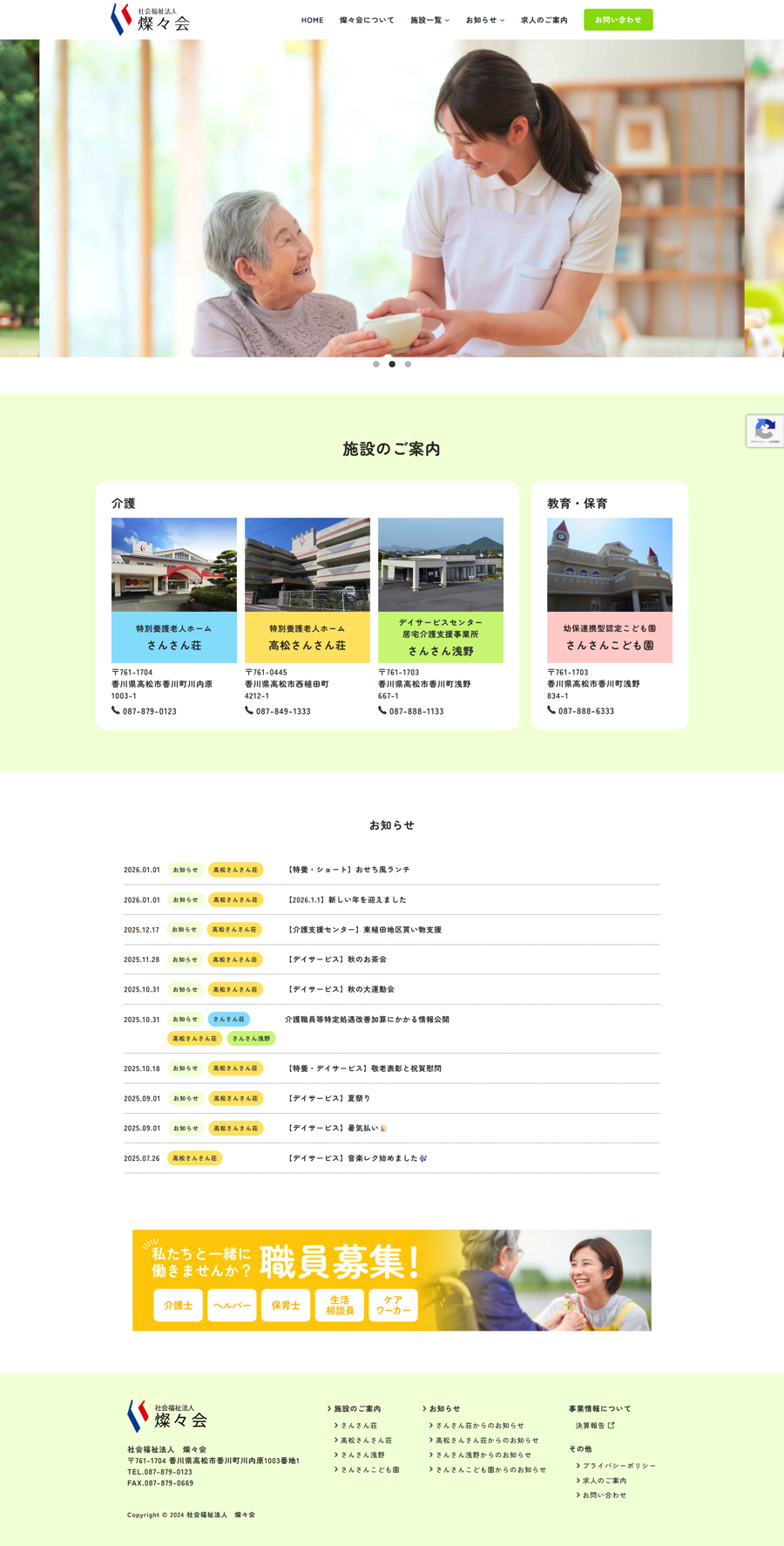Select the first carousel dot
The image size is (784, 1546).
376,364
